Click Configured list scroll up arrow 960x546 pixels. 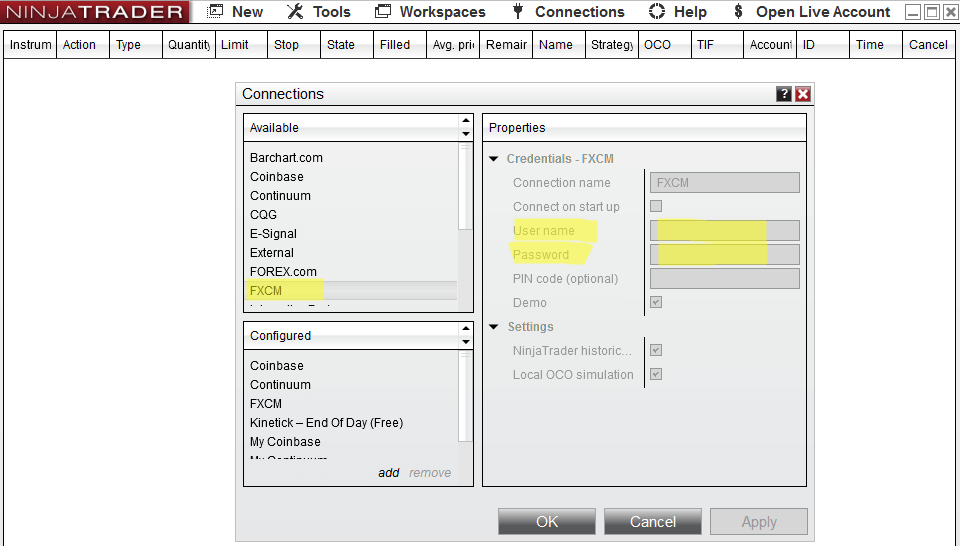click(466, 329)
